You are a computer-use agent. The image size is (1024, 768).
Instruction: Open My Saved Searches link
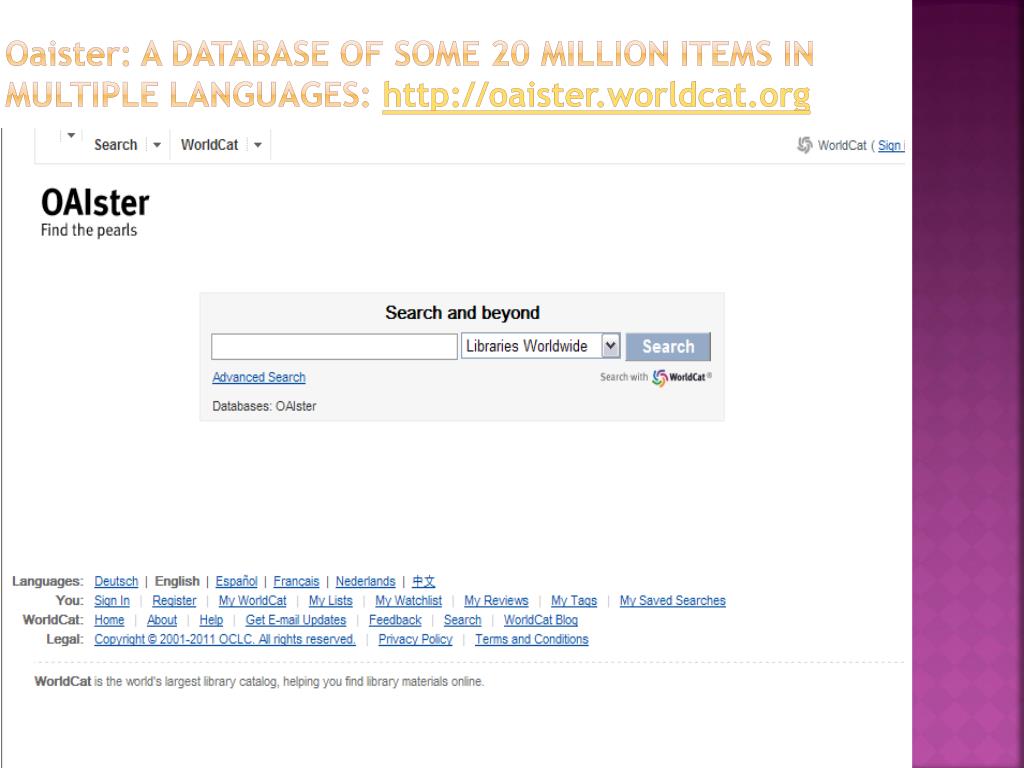pos(673,601)
